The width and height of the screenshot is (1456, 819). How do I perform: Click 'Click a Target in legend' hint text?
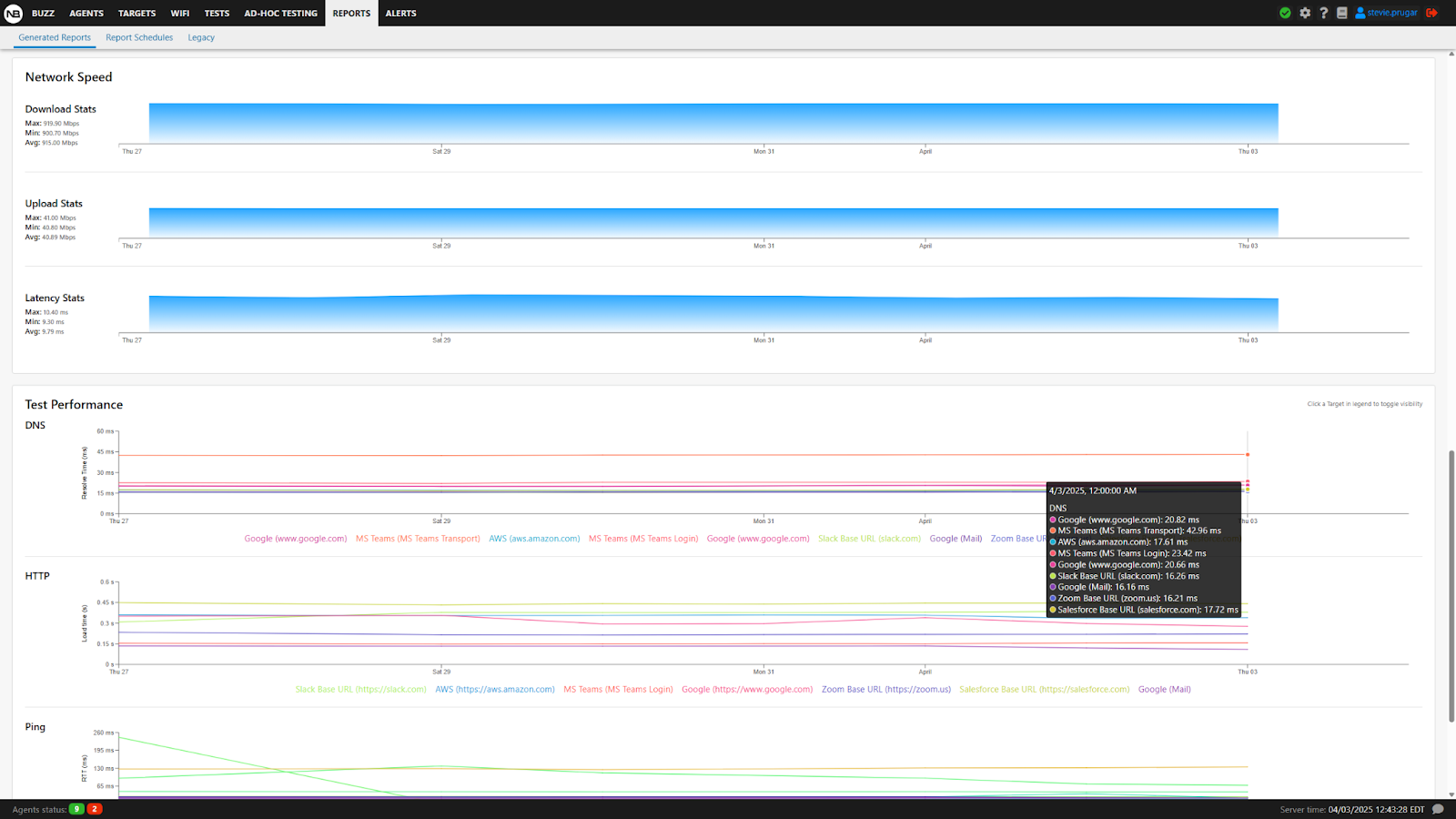[1365, 404]
